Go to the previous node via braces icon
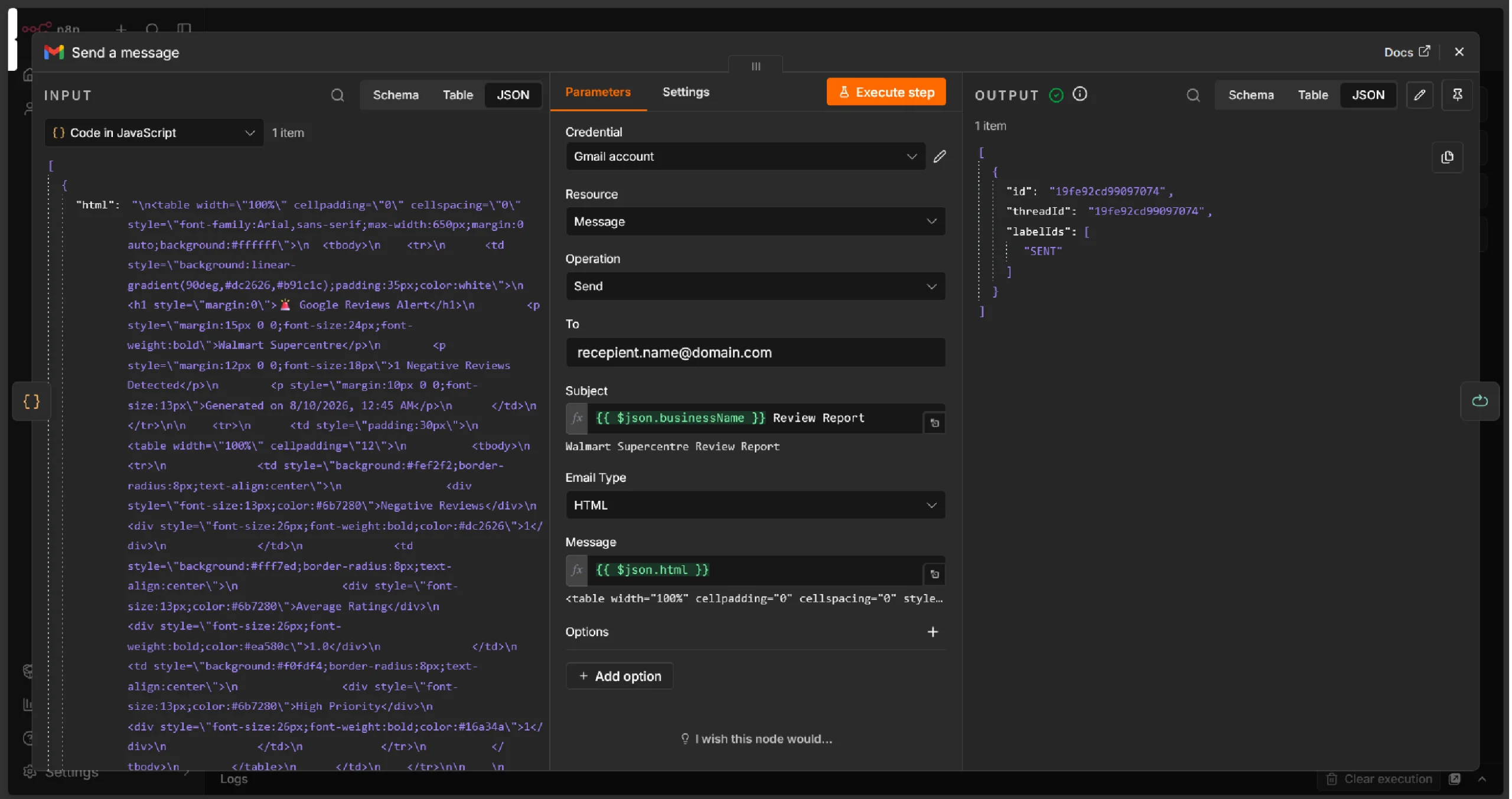Viewport: 1512px width, 799px height. coord(31,402)
